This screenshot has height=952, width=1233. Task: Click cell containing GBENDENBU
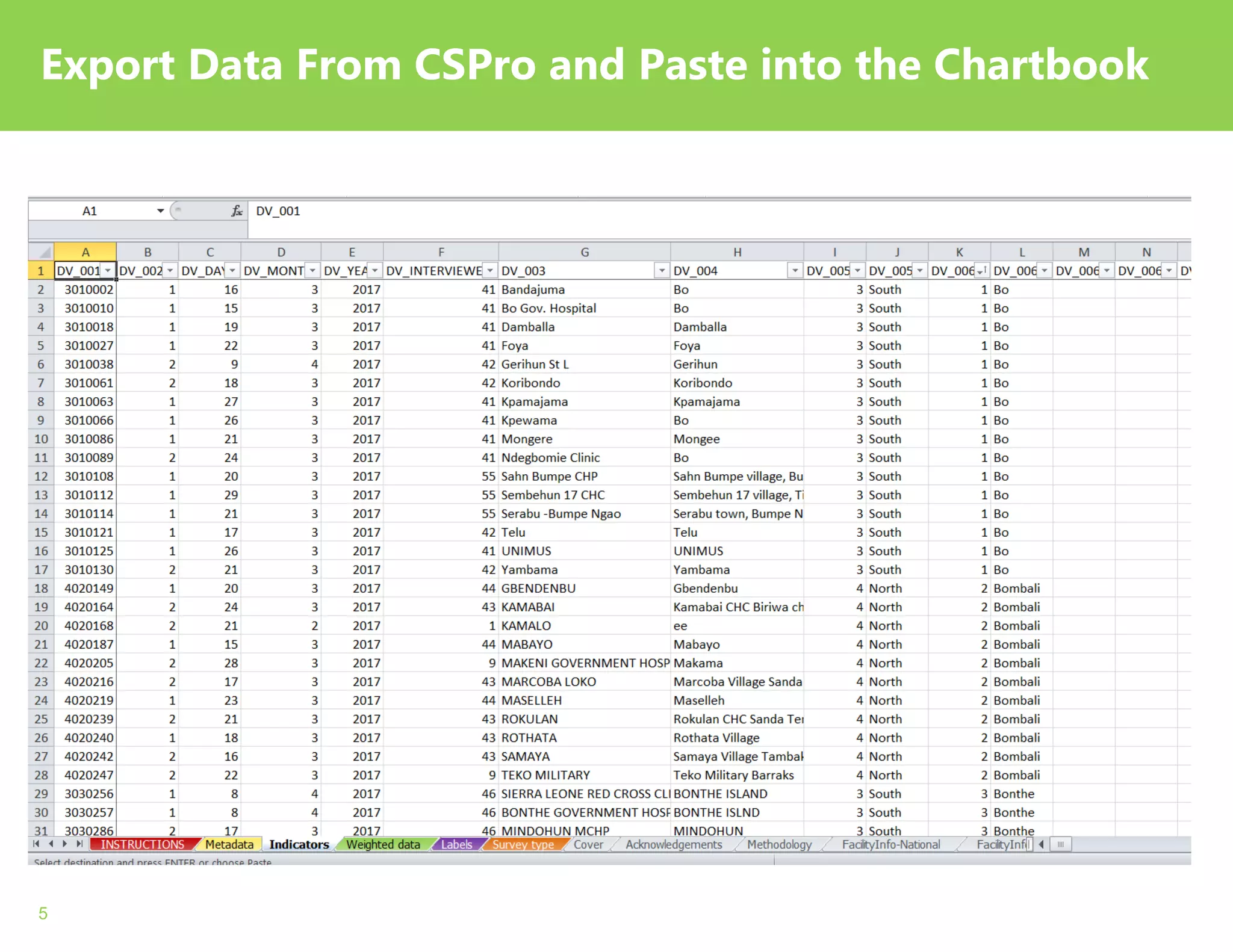pyautogui.click(x=585, y=588)
